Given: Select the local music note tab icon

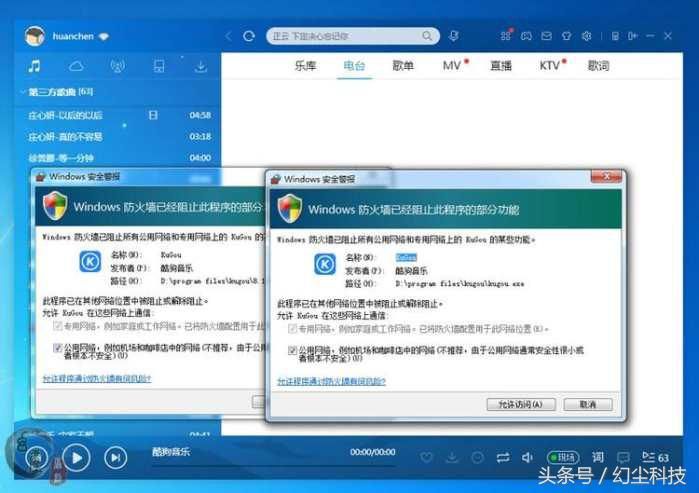Looking at the screenshot, I should tap(34, 66).
